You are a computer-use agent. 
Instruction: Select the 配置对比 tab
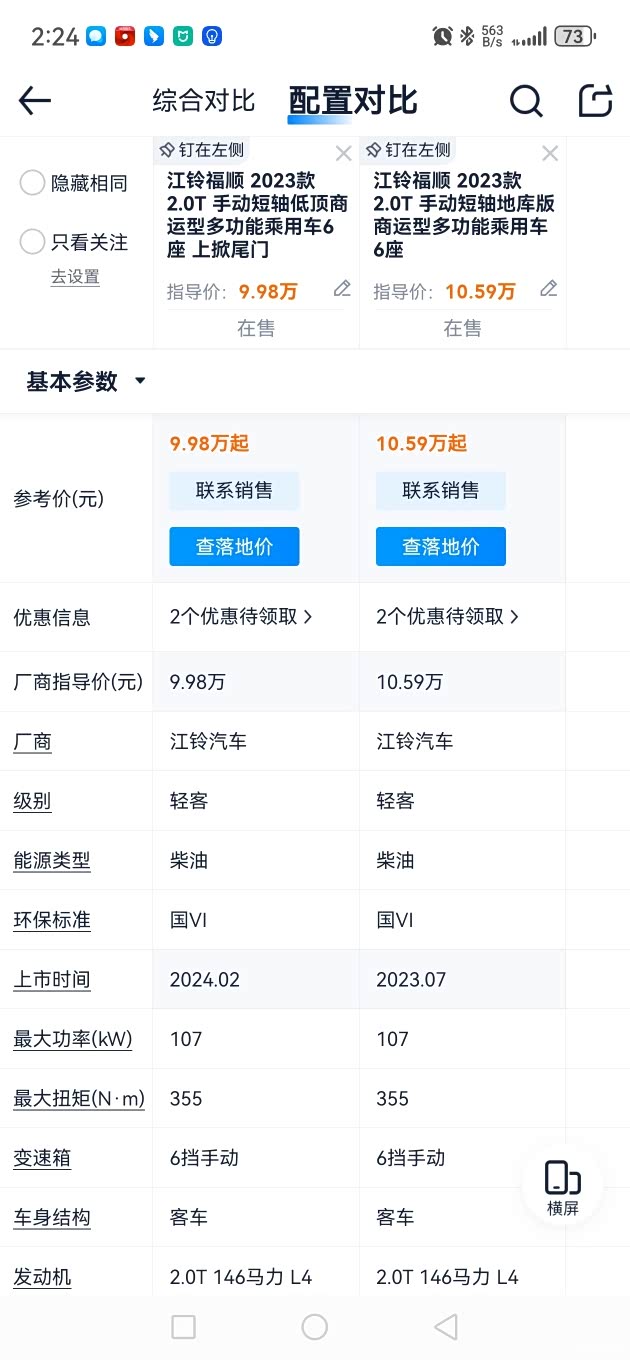click(x=352, y=100)
